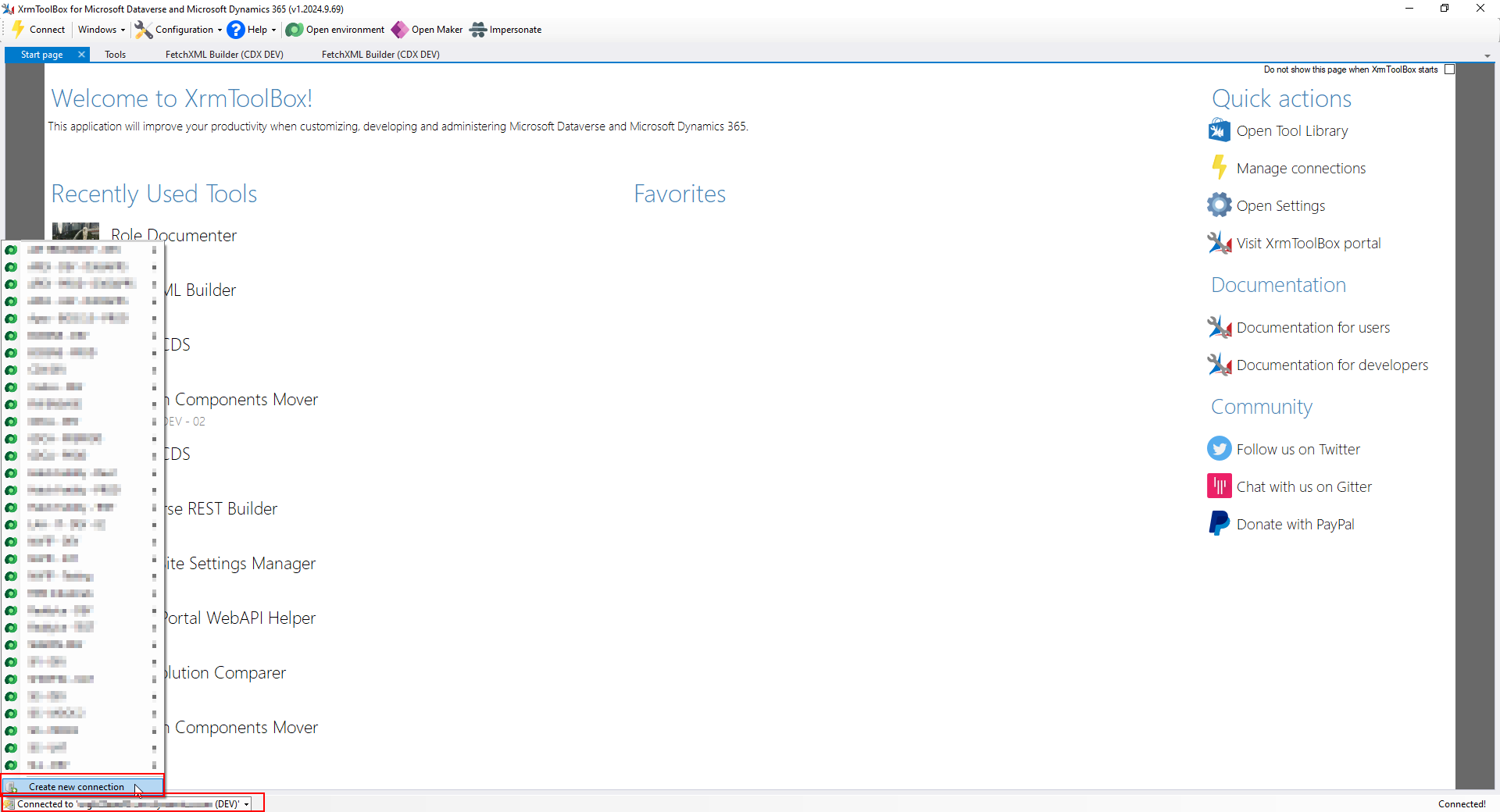Switch to the Start page tab
The image size is (1500, 812).
click(41, 55)
